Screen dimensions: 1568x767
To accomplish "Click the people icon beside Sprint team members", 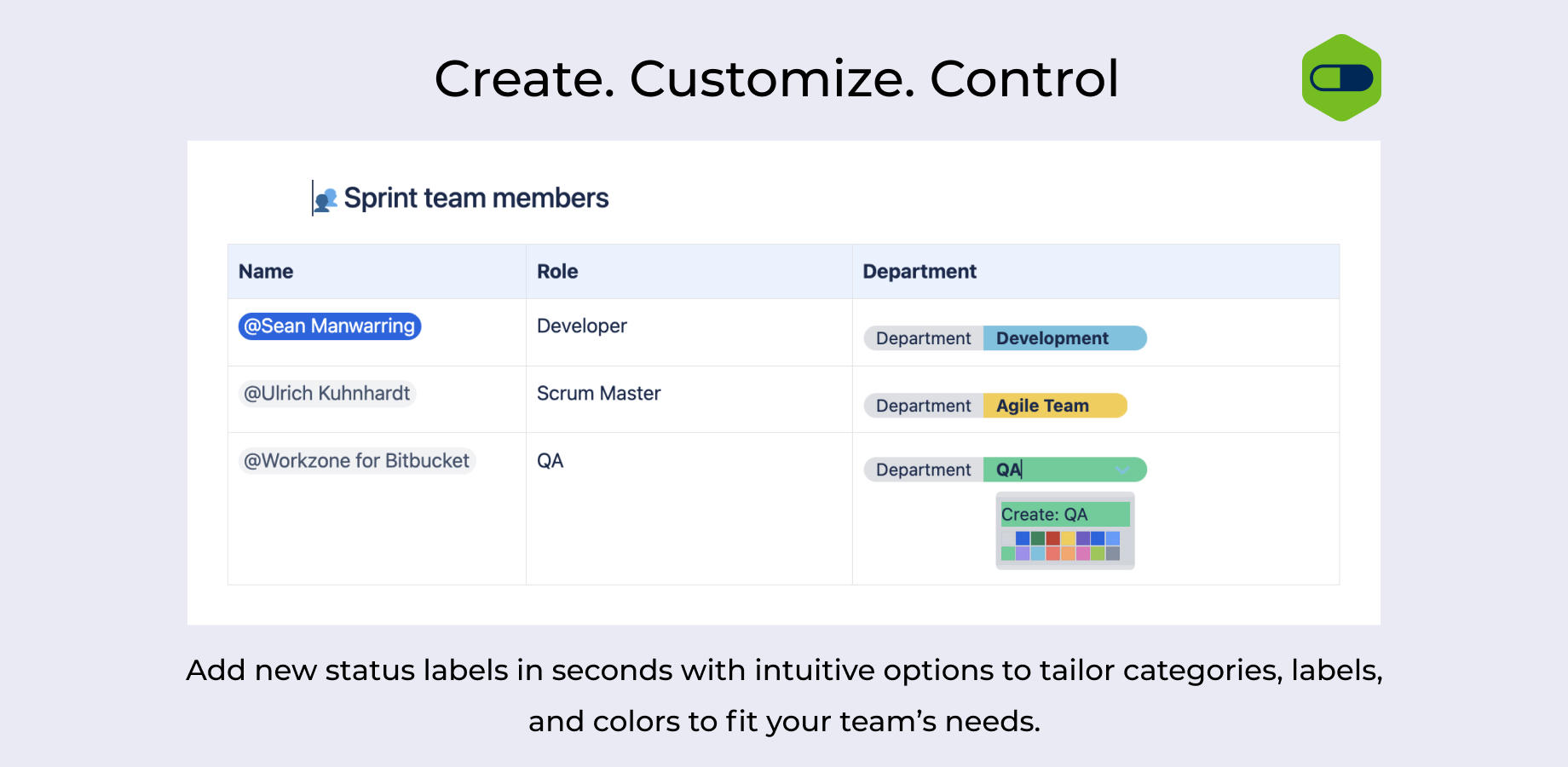I will pos(326,200).
